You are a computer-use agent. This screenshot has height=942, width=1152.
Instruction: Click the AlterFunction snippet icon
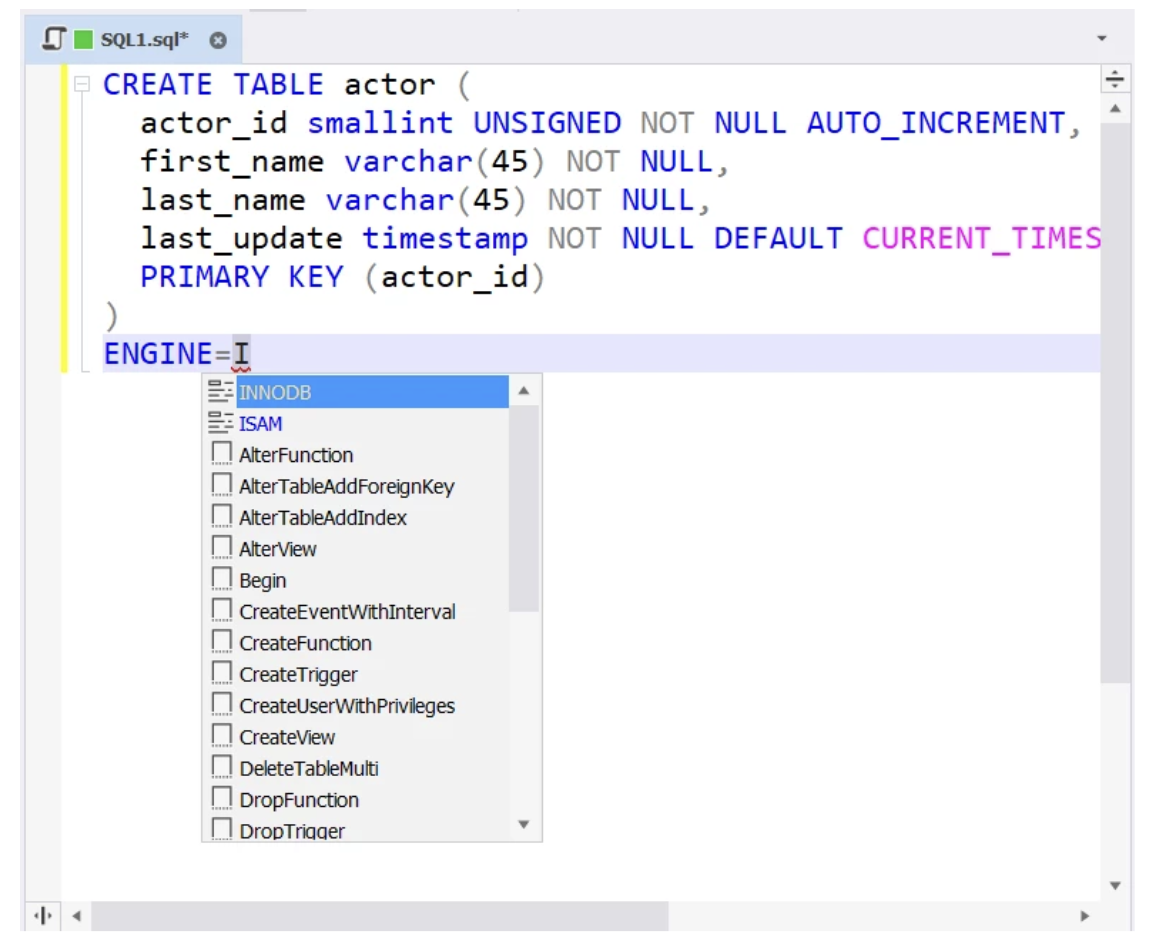coord(221,453)
